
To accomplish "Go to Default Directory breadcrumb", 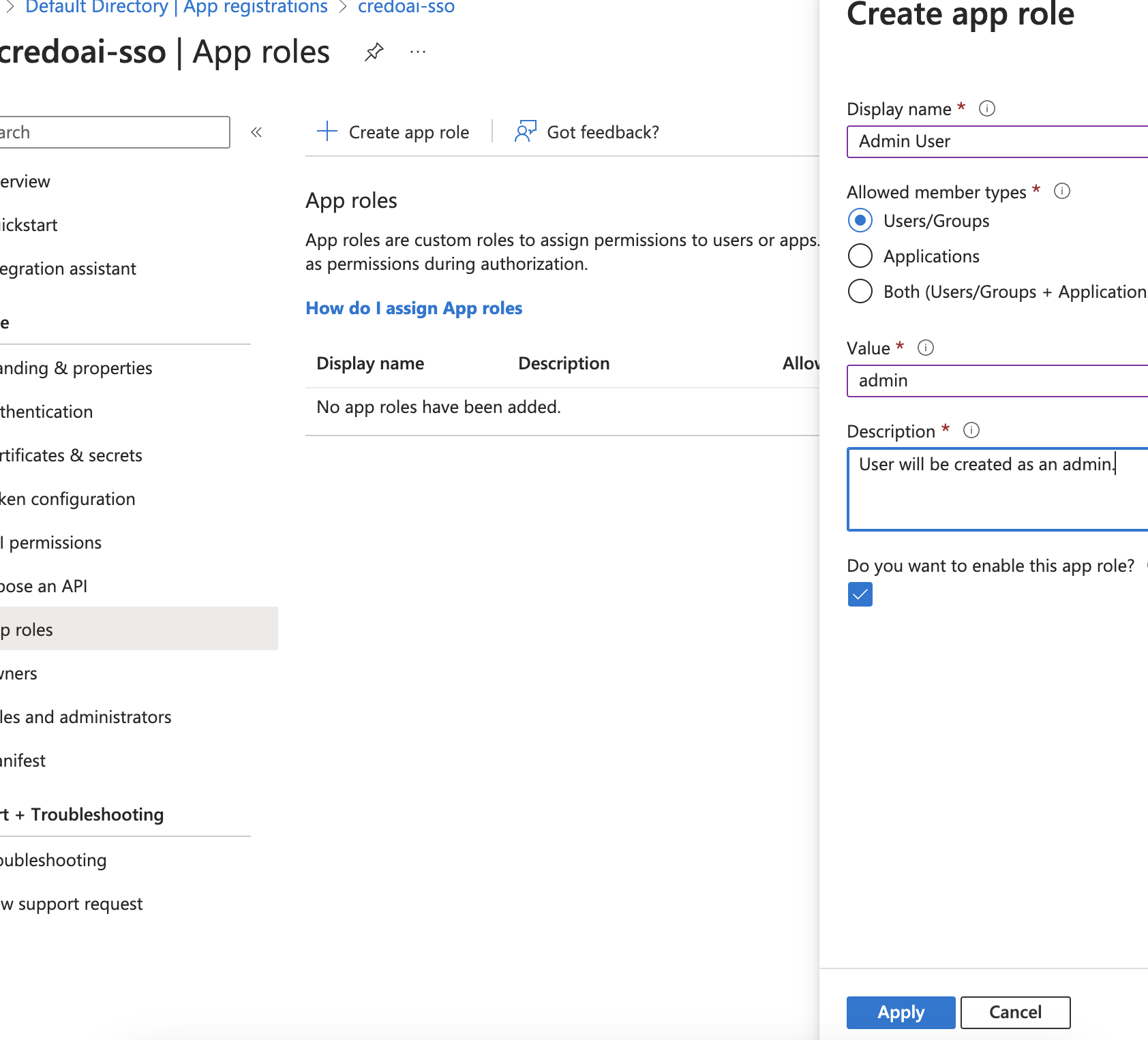I will (x=97, y=7).
